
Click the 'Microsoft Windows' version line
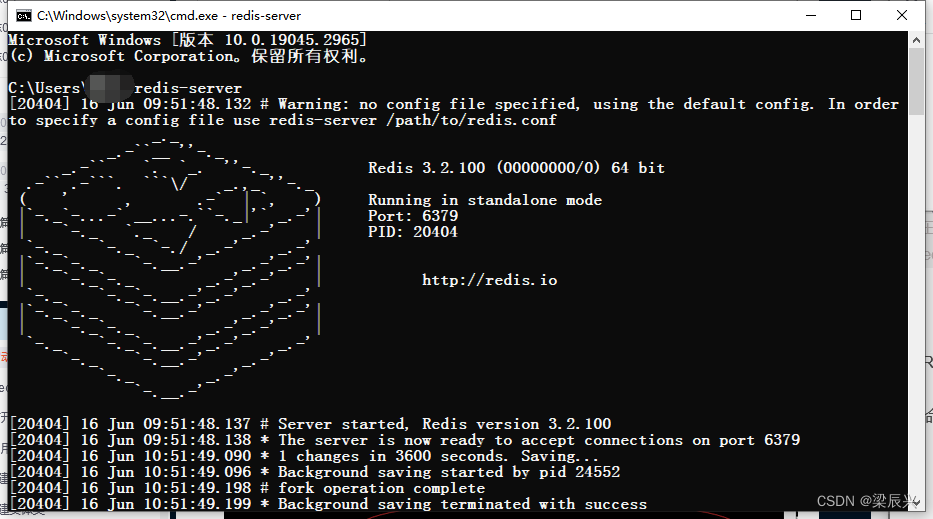187,40
